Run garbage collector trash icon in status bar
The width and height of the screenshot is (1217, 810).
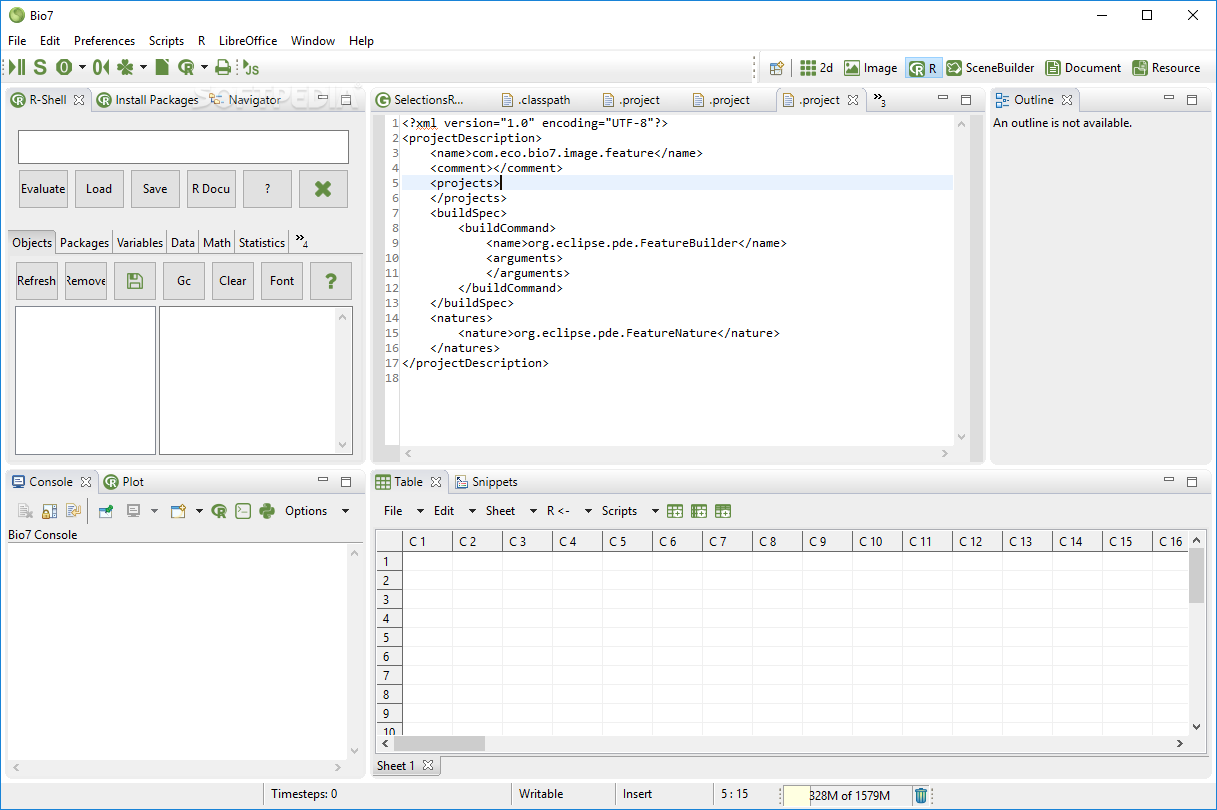pyautogui.click(x=921, y=795)
